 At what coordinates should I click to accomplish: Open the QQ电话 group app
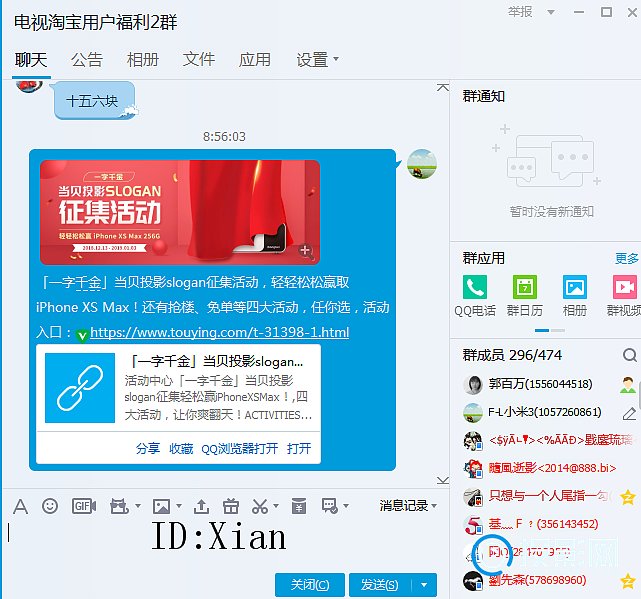(475, 287)
